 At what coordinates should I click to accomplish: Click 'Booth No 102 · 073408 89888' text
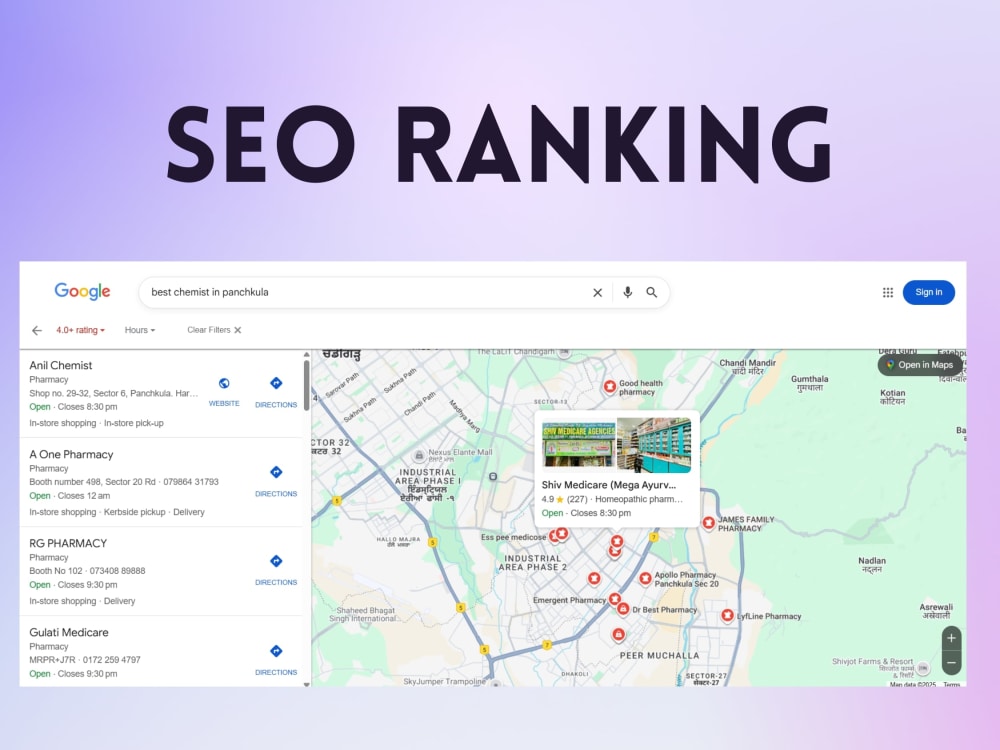(87, 571)
